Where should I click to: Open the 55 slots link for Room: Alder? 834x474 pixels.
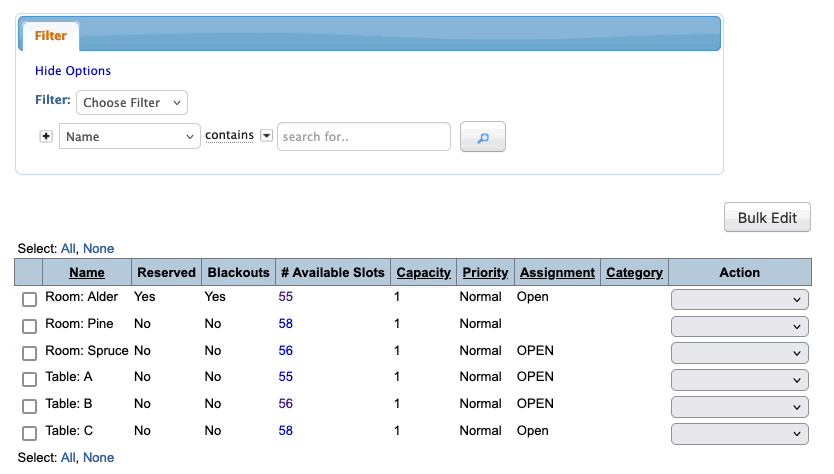[x=286, y=296]
